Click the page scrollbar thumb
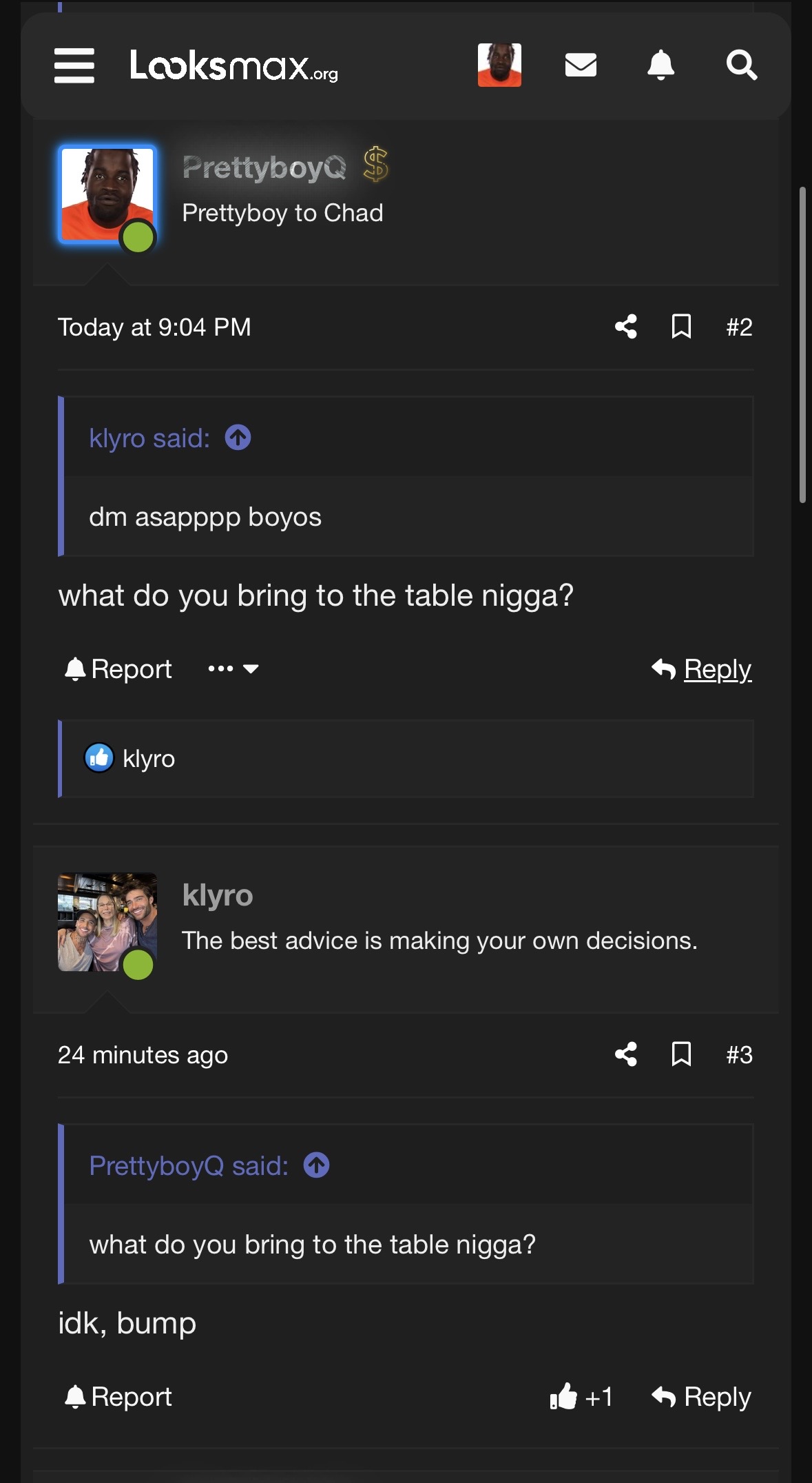The image size is (812, 1483). 802,345
